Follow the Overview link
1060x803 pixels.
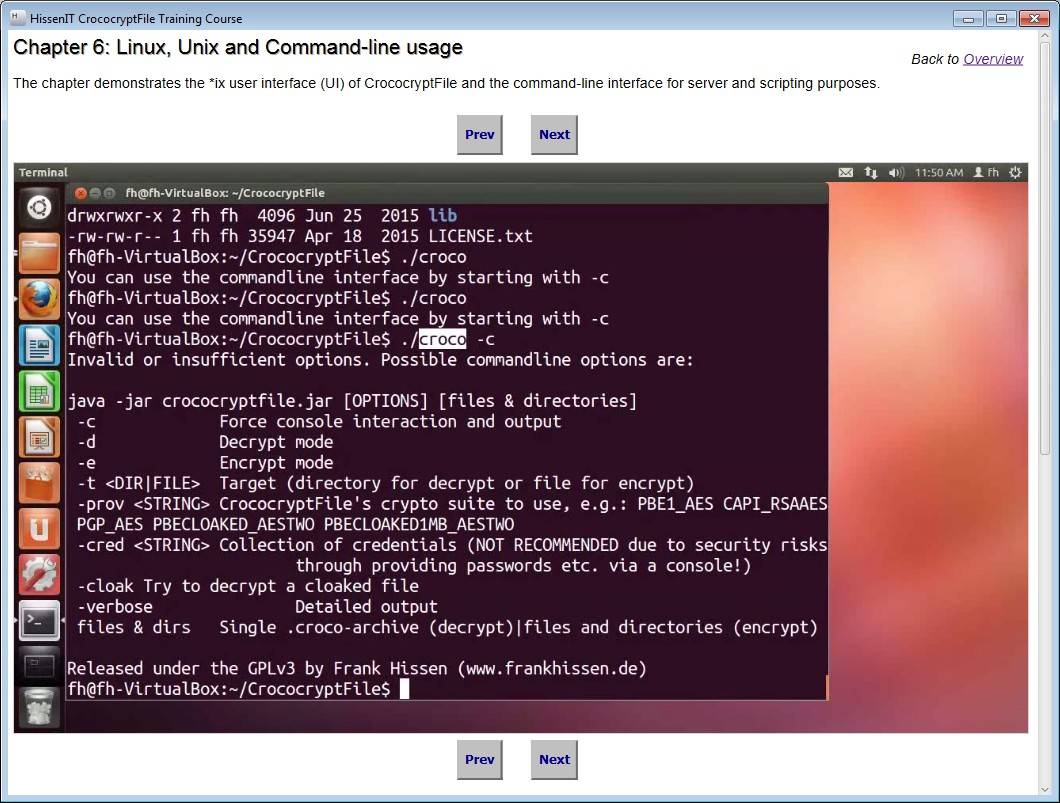click(993, 59)
